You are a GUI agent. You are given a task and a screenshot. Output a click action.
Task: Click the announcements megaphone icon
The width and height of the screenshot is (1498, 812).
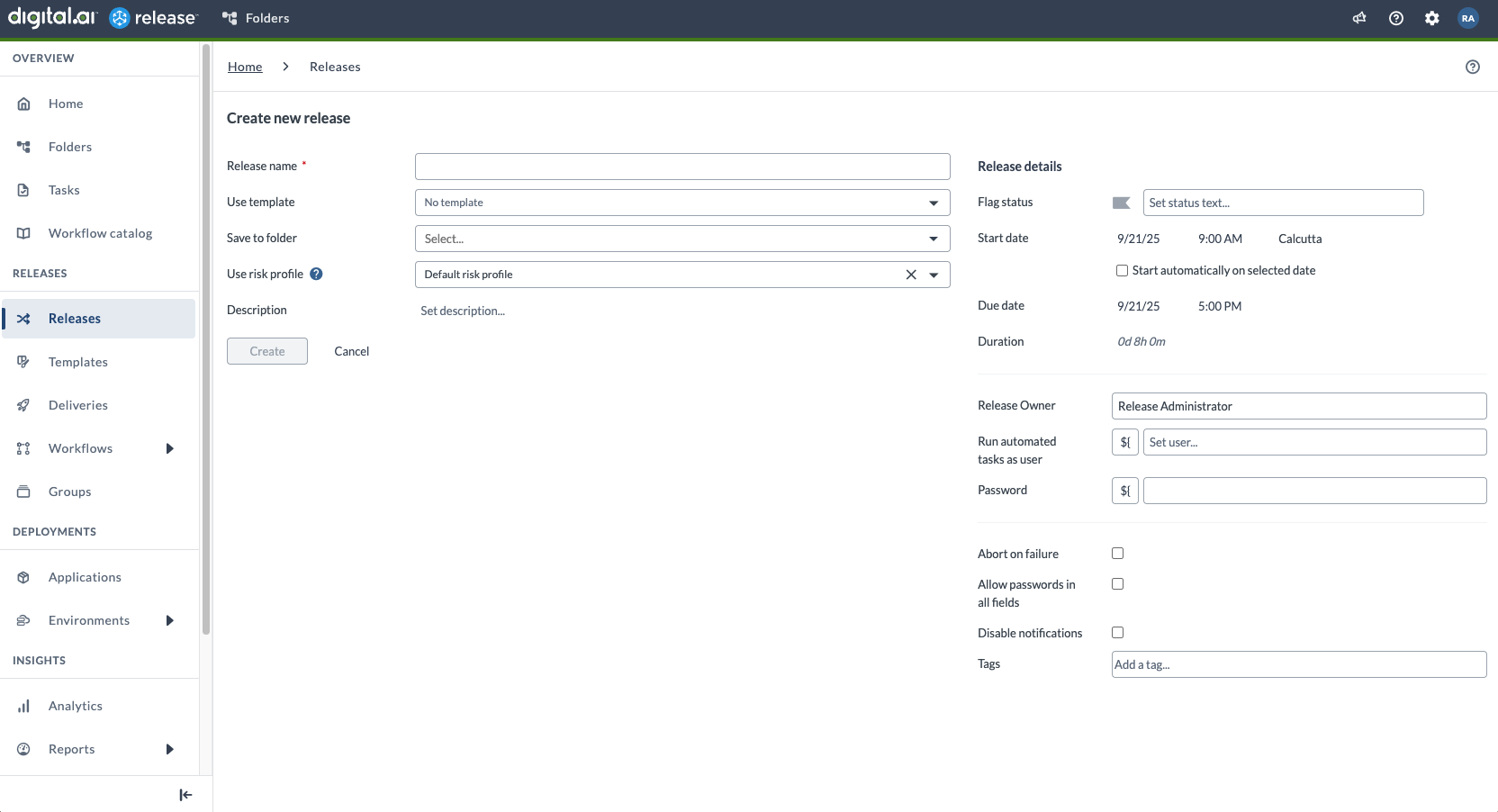click(1359, 18)
